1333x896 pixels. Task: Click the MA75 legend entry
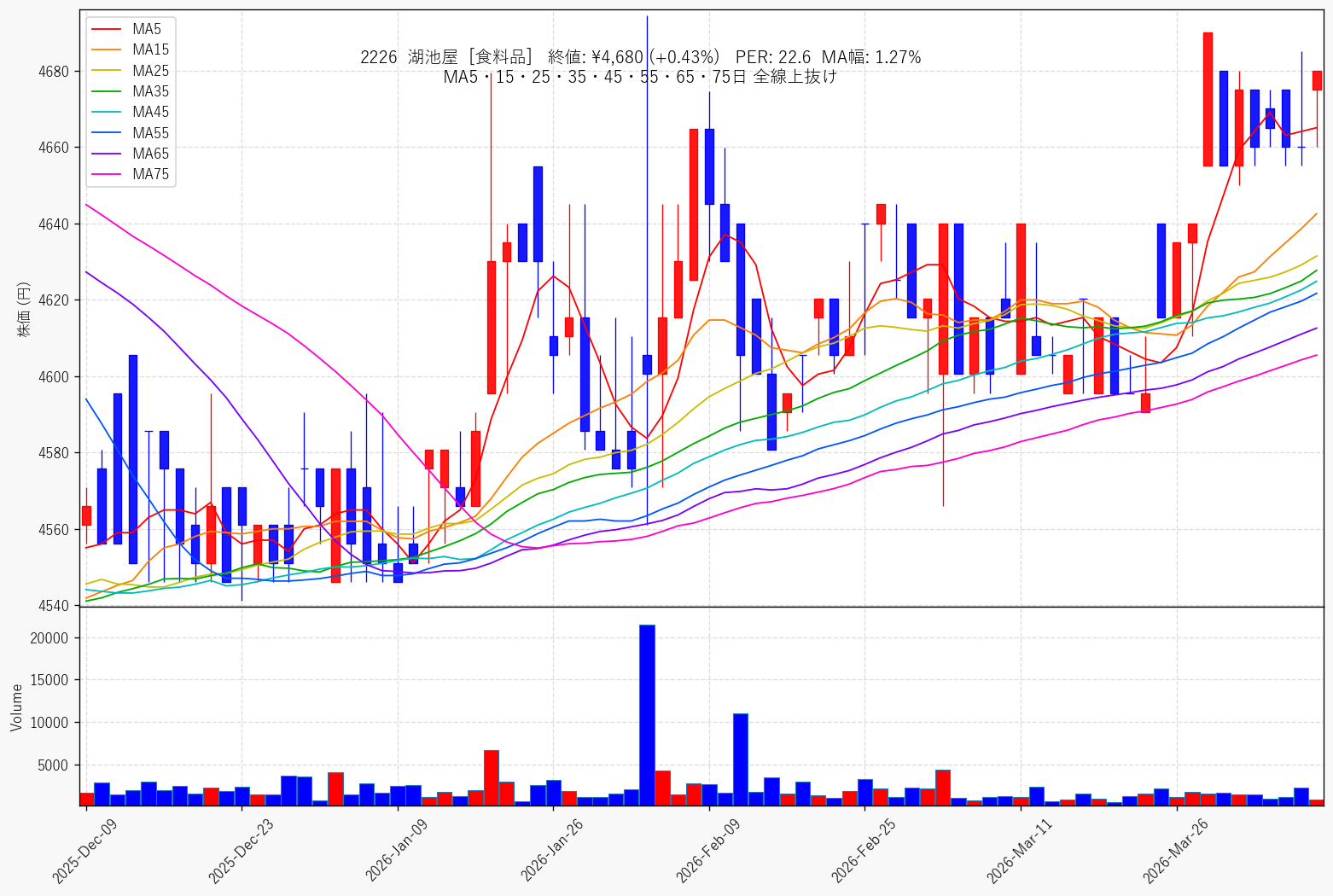point(130,174)
